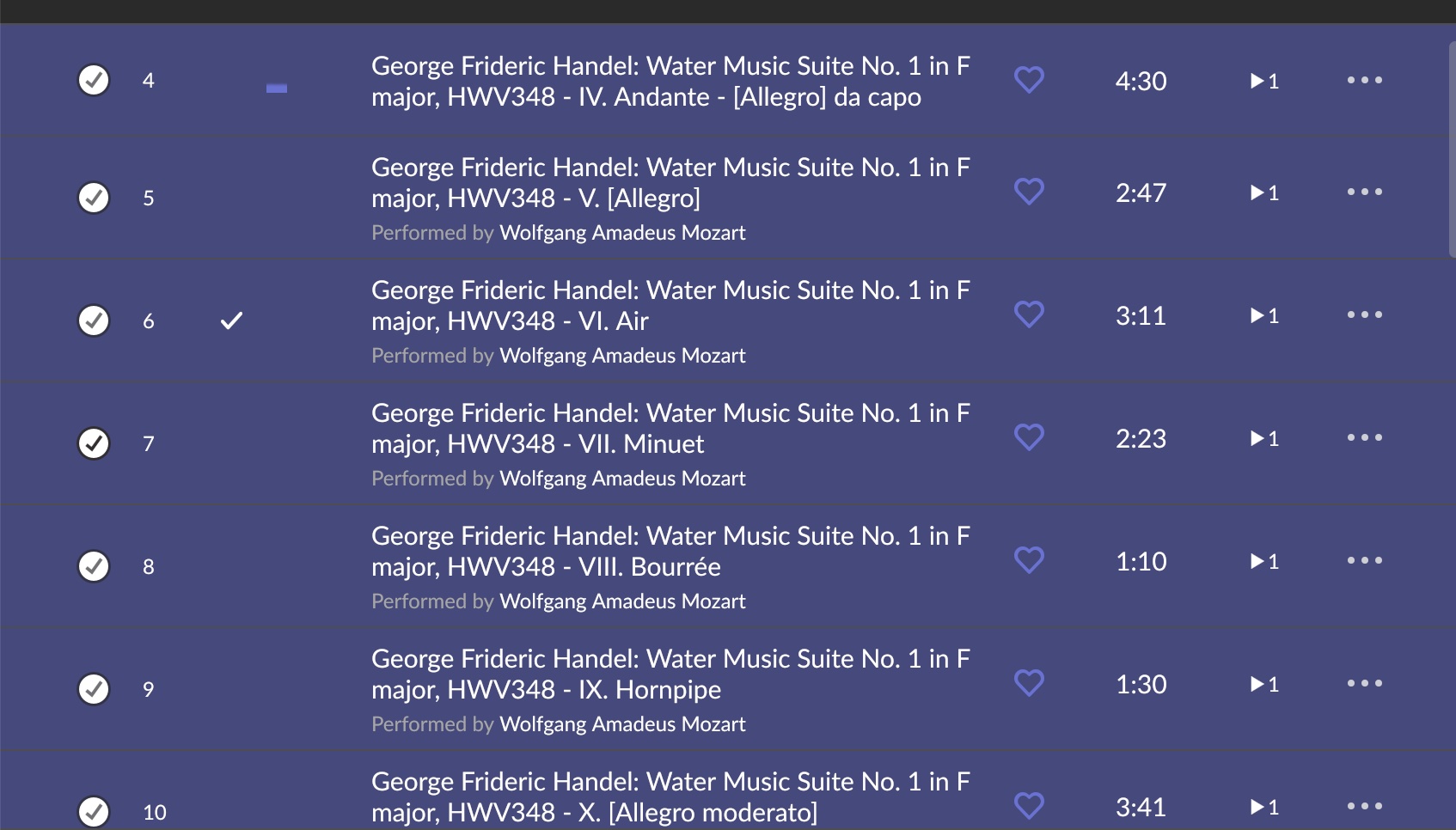The height and width of the screenshot is (830, 1456).
Task: Click the X. Allegro moderato track title
Action: pyautogui.click(x=670, y=796)
